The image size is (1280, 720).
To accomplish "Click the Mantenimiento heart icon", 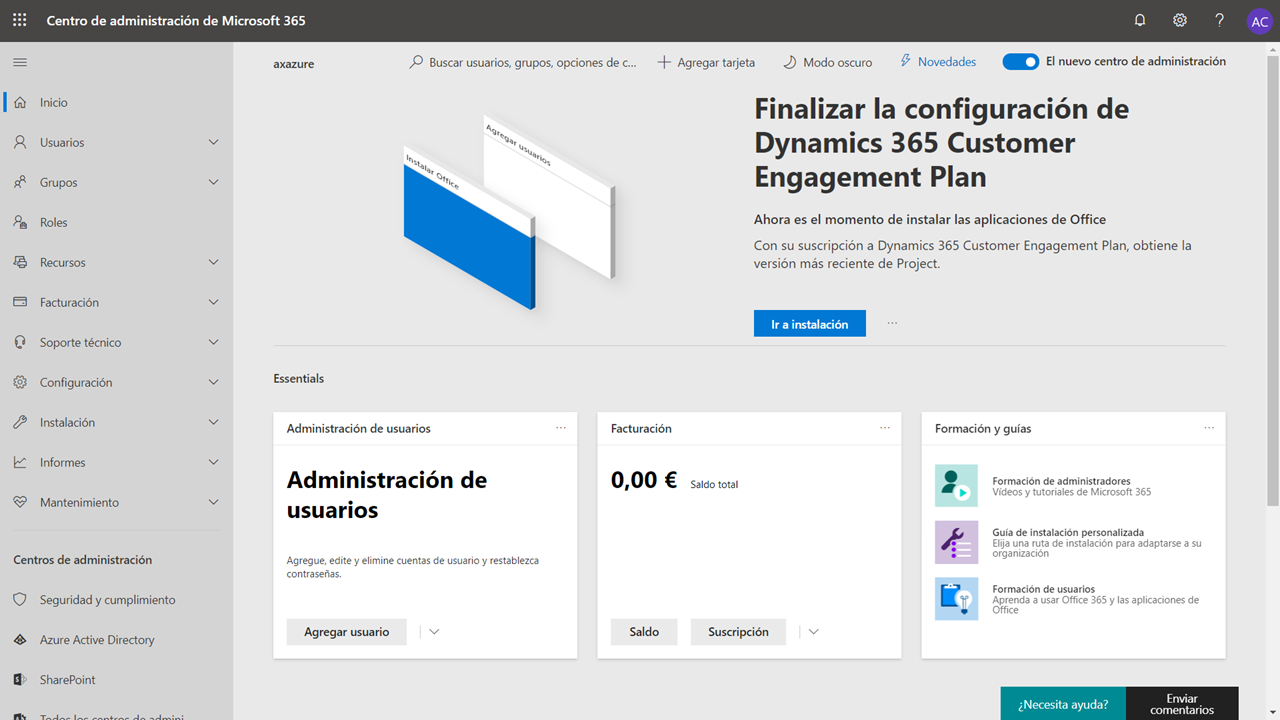I will click(x=20, y=502).
